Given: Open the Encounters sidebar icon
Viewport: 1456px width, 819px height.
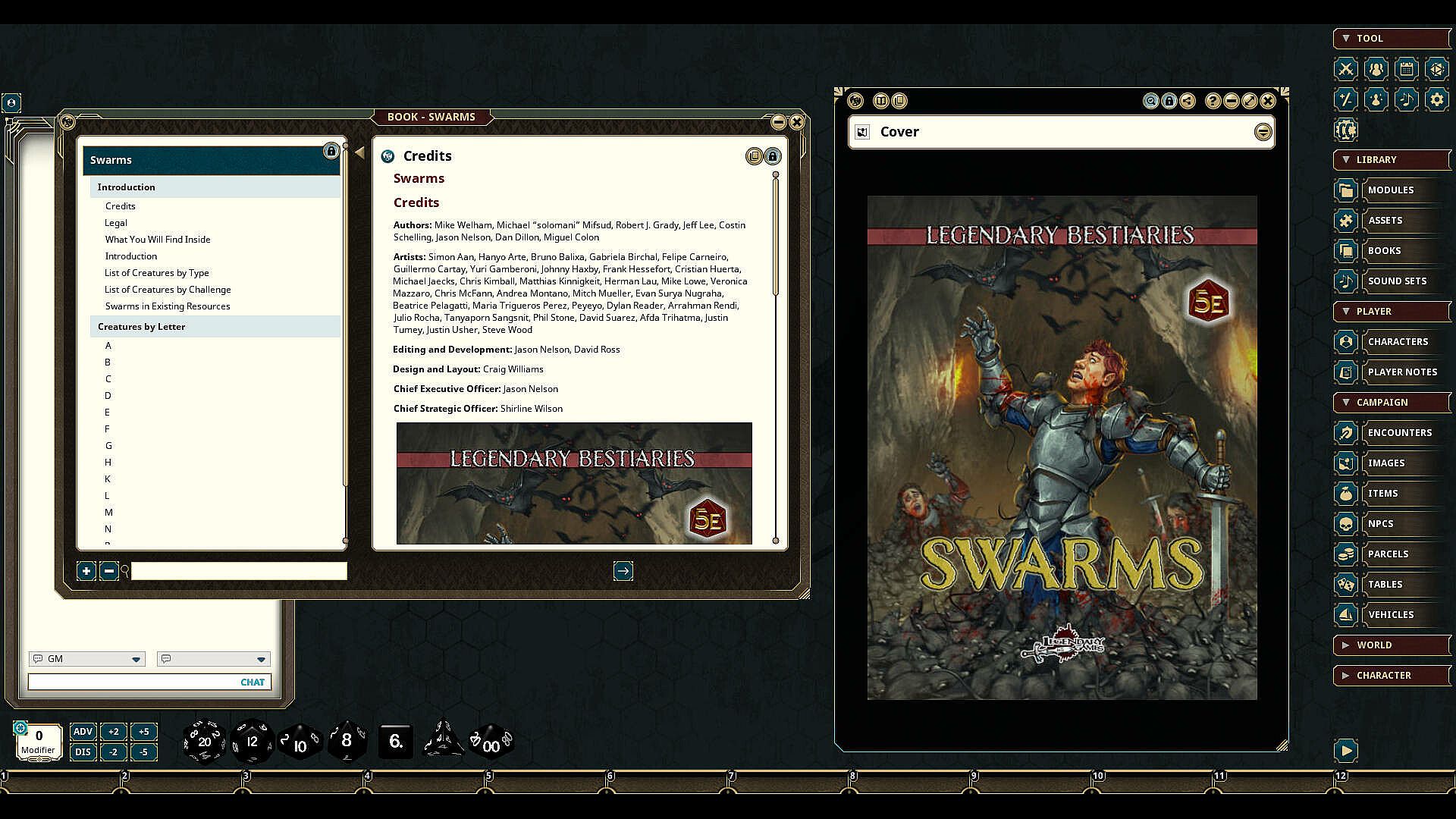Looking at the screenshot, I should [1345, 432].
